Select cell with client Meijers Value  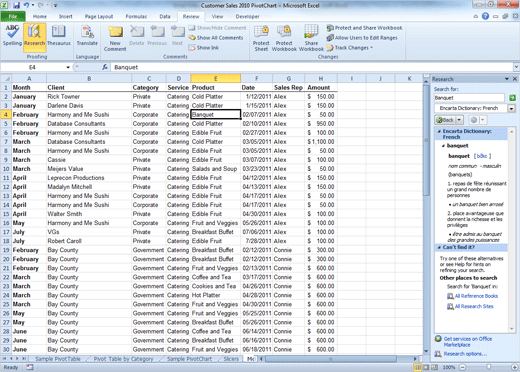pyautogui.click(x=89, y=169)
